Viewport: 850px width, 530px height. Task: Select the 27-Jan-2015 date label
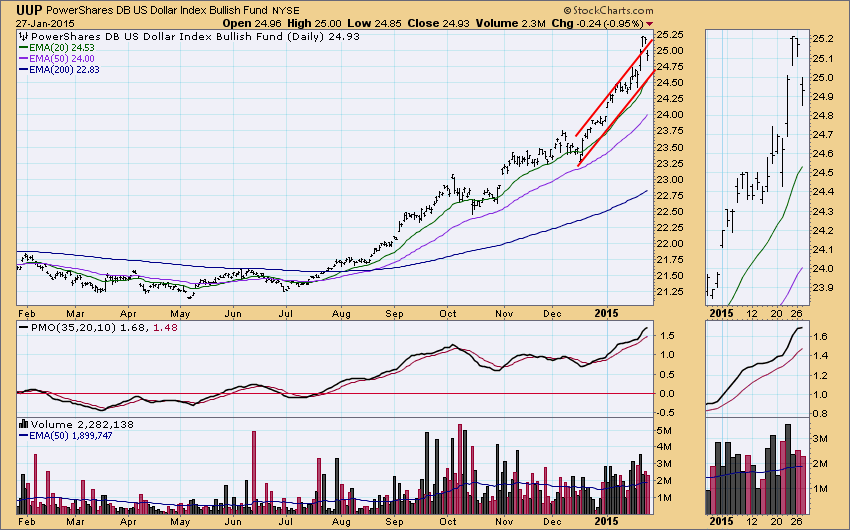click(x=45, y=24)
